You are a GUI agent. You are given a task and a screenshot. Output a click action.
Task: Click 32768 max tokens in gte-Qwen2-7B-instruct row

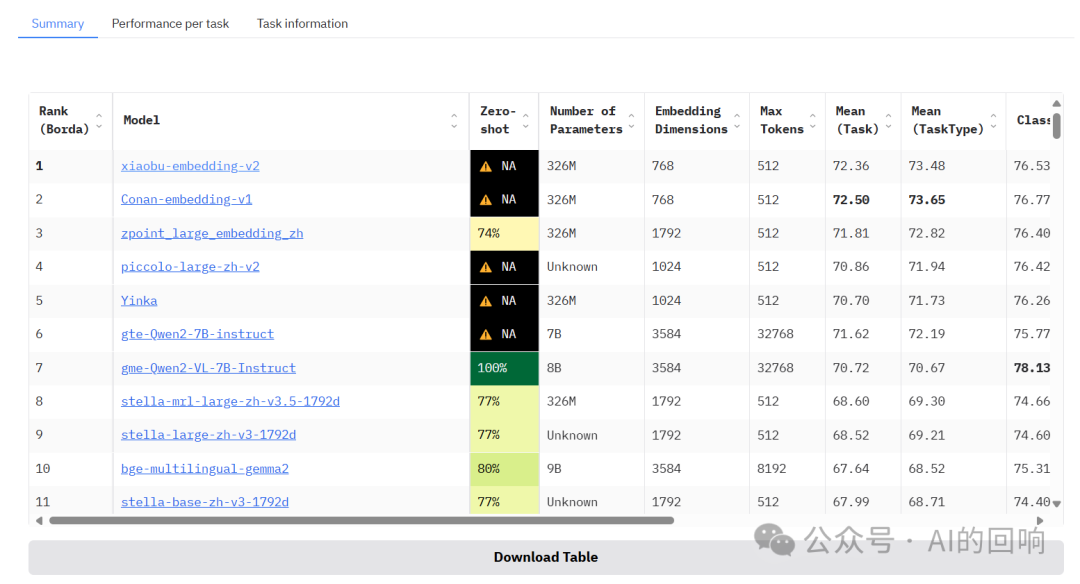776,334
